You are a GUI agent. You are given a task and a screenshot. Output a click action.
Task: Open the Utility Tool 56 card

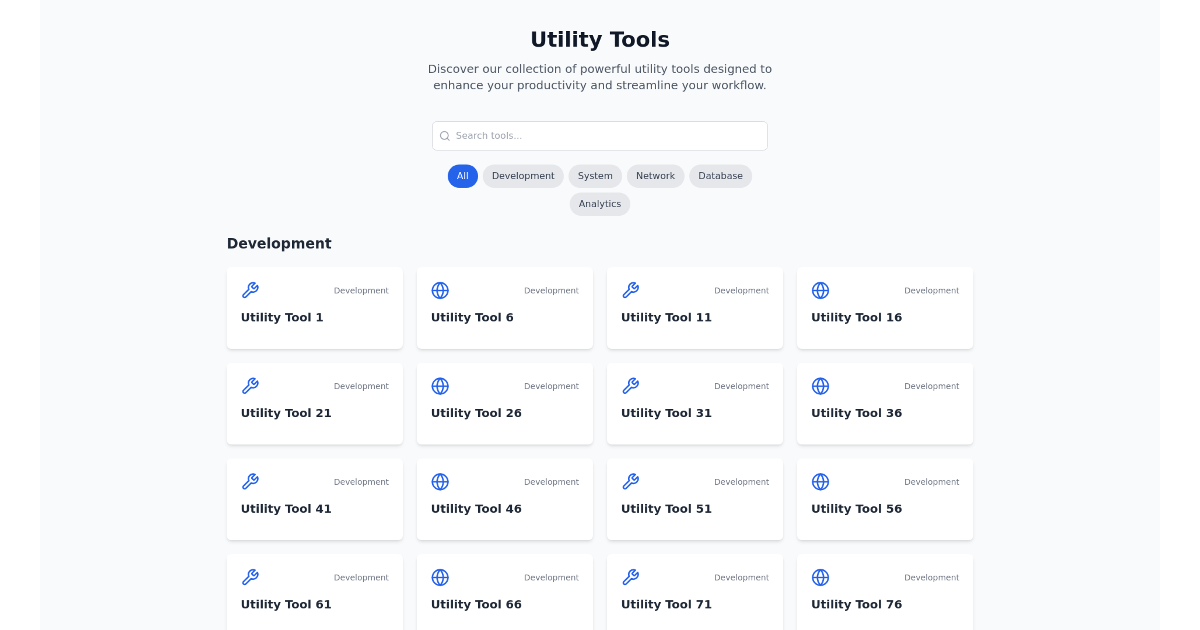click(x=884, y=499)
